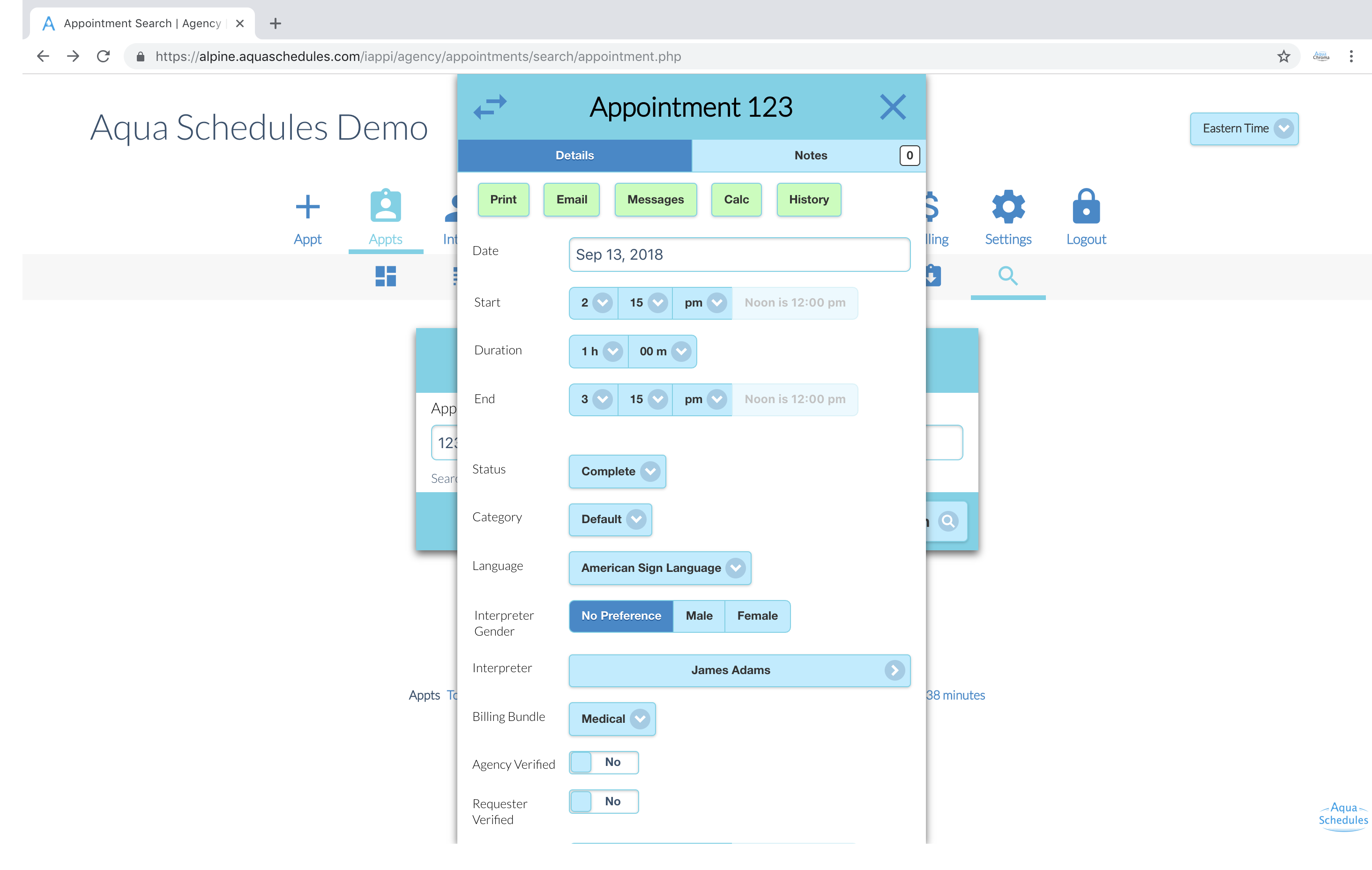The width and height of the screenshot is (1372, 870).
Task: Open the Messages button
Action: pyautogui.click(x=655, y=200)
